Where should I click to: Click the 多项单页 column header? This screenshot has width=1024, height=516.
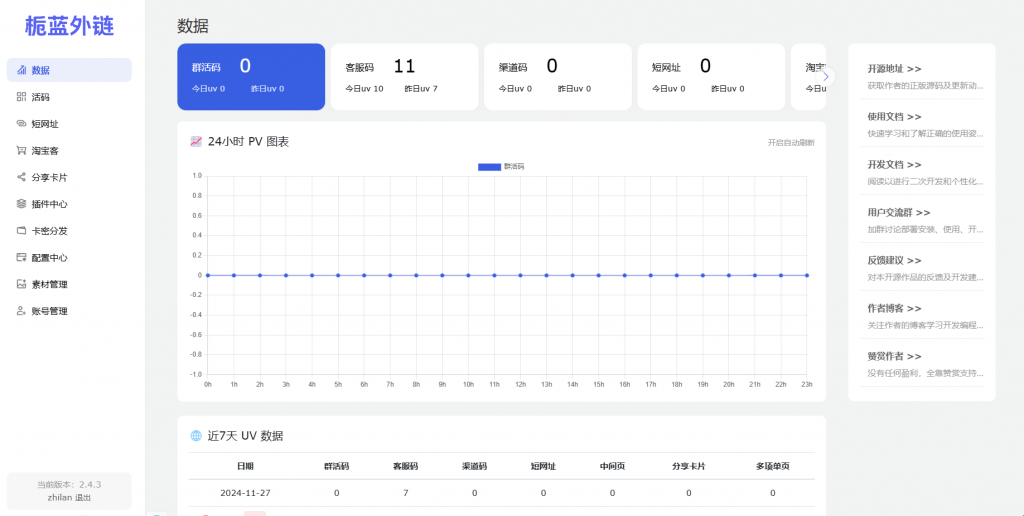pos(773,466)
